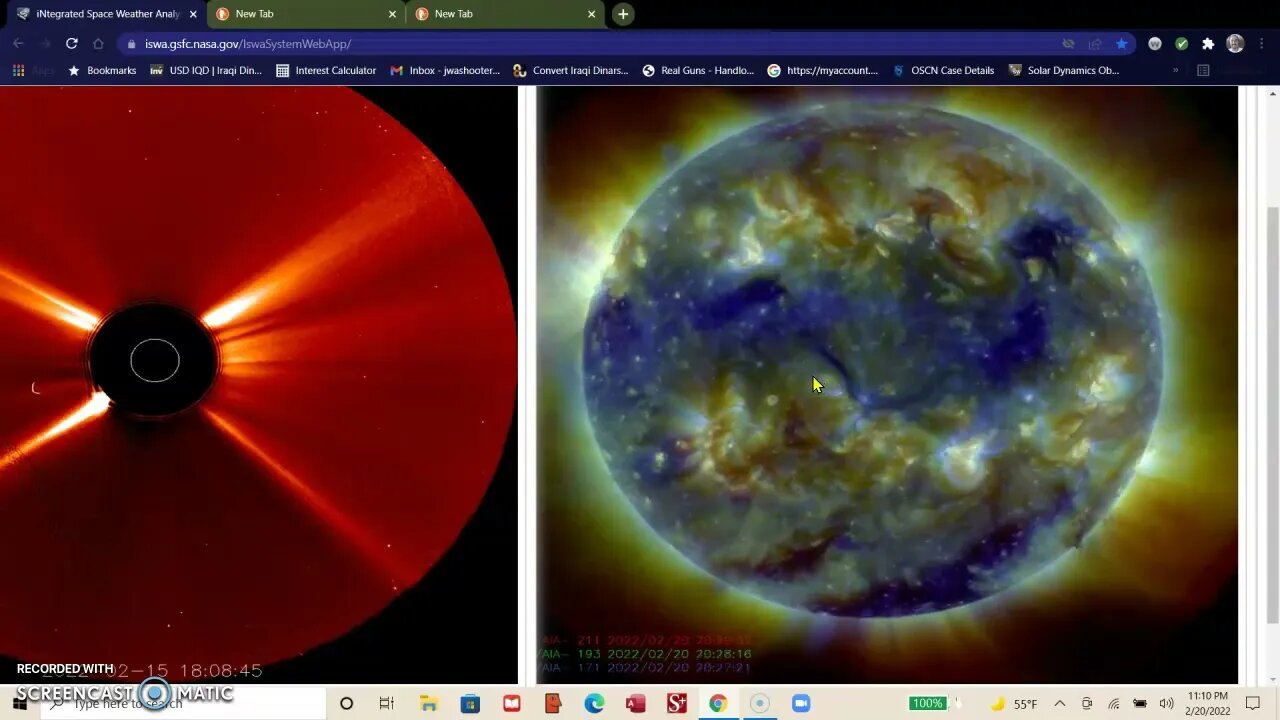Close the iNtegrated Space Weather tab

tap(193, 14)
